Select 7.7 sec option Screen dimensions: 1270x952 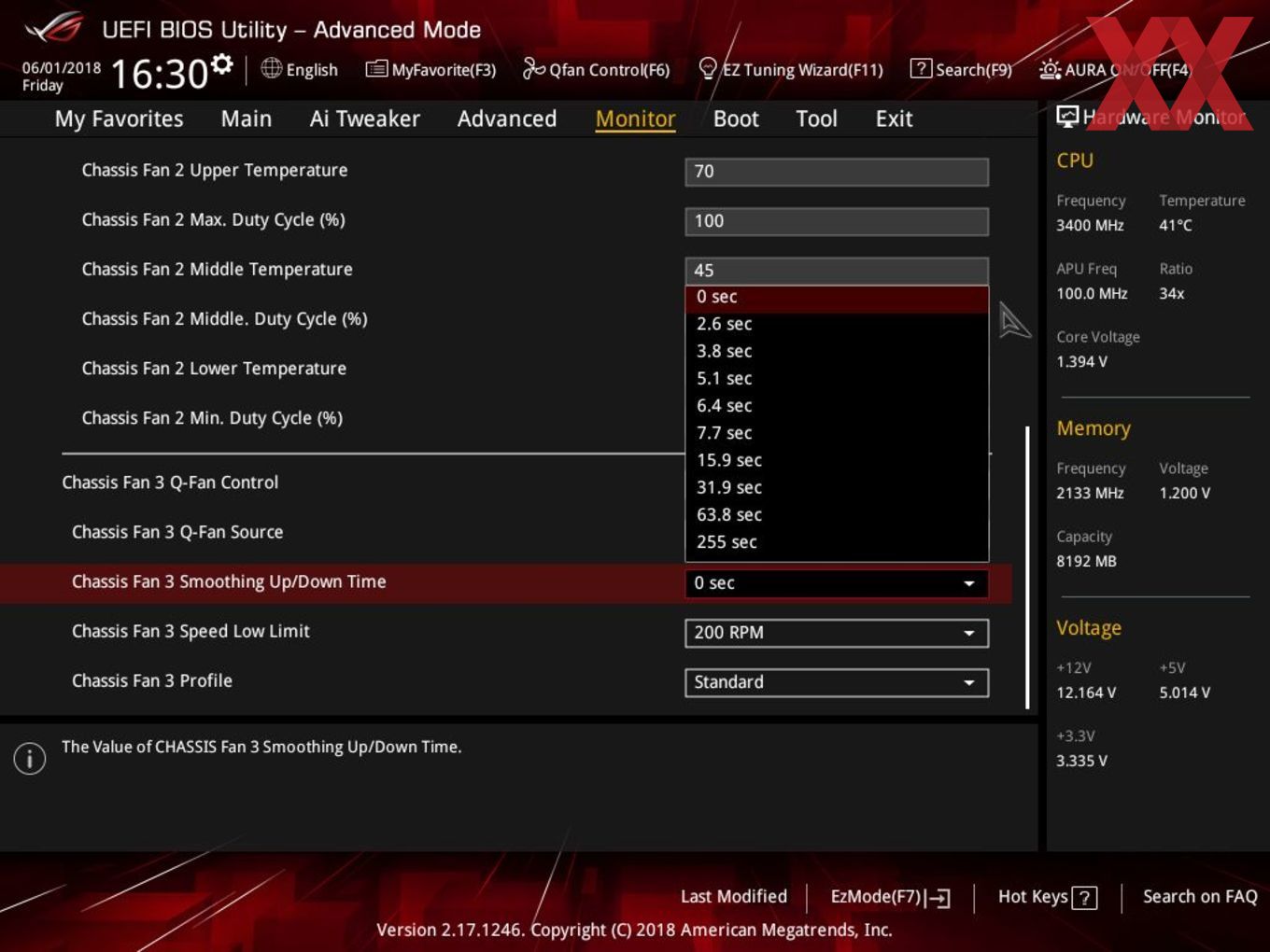coord(837,433)
